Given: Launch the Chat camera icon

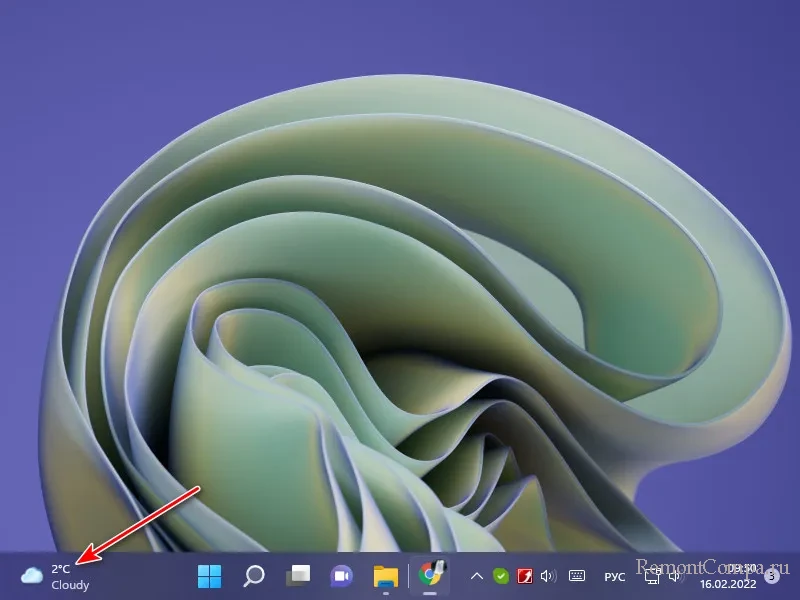Looking at the screenshot, I should 342,576.
